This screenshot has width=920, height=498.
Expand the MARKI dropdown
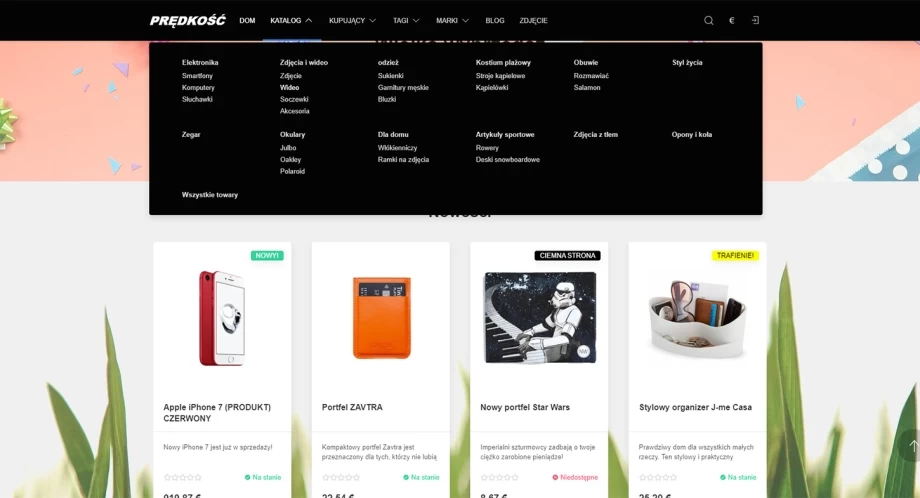452,20
